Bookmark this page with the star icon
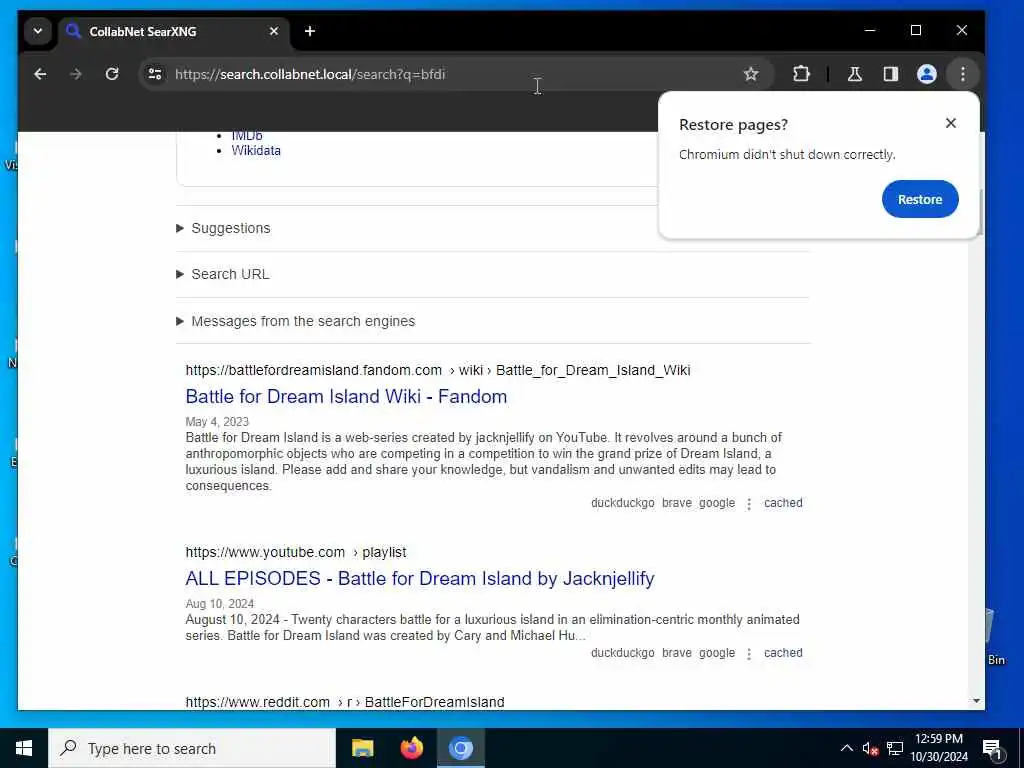 pyautogui.click(x=751, y=74)
